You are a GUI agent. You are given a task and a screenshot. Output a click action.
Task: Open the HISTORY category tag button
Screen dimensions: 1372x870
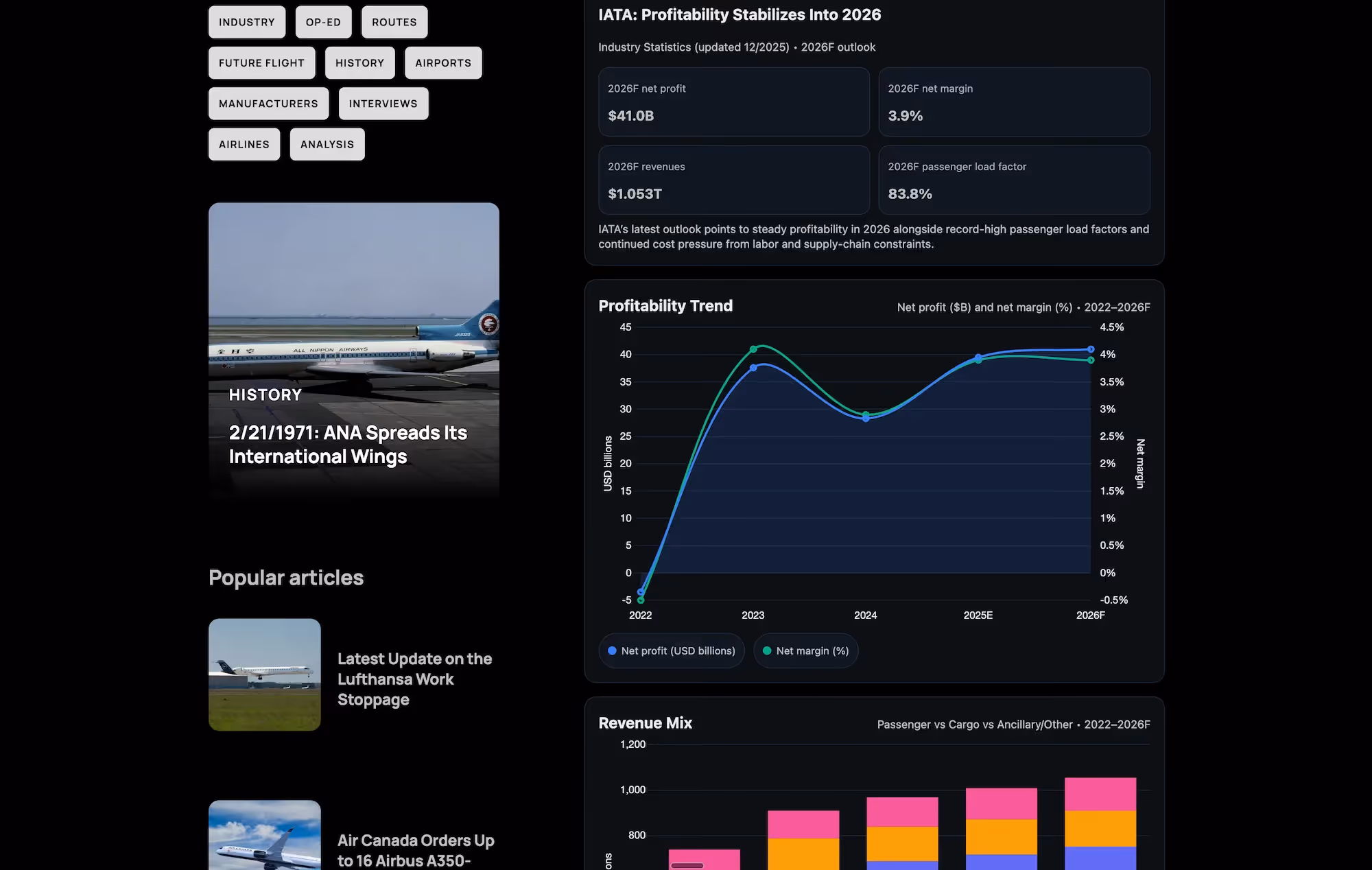pos(359,63)
